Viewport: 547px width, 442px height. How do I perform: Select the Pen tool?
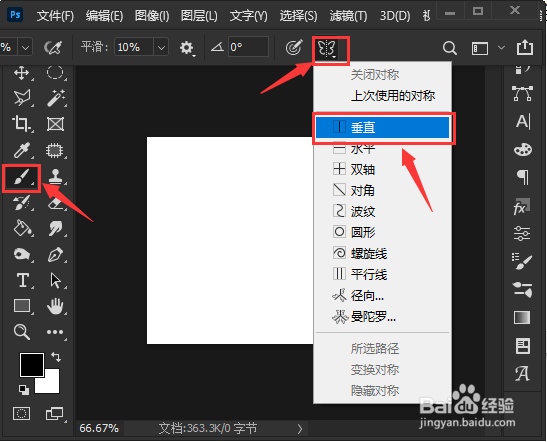coord(55,254)
